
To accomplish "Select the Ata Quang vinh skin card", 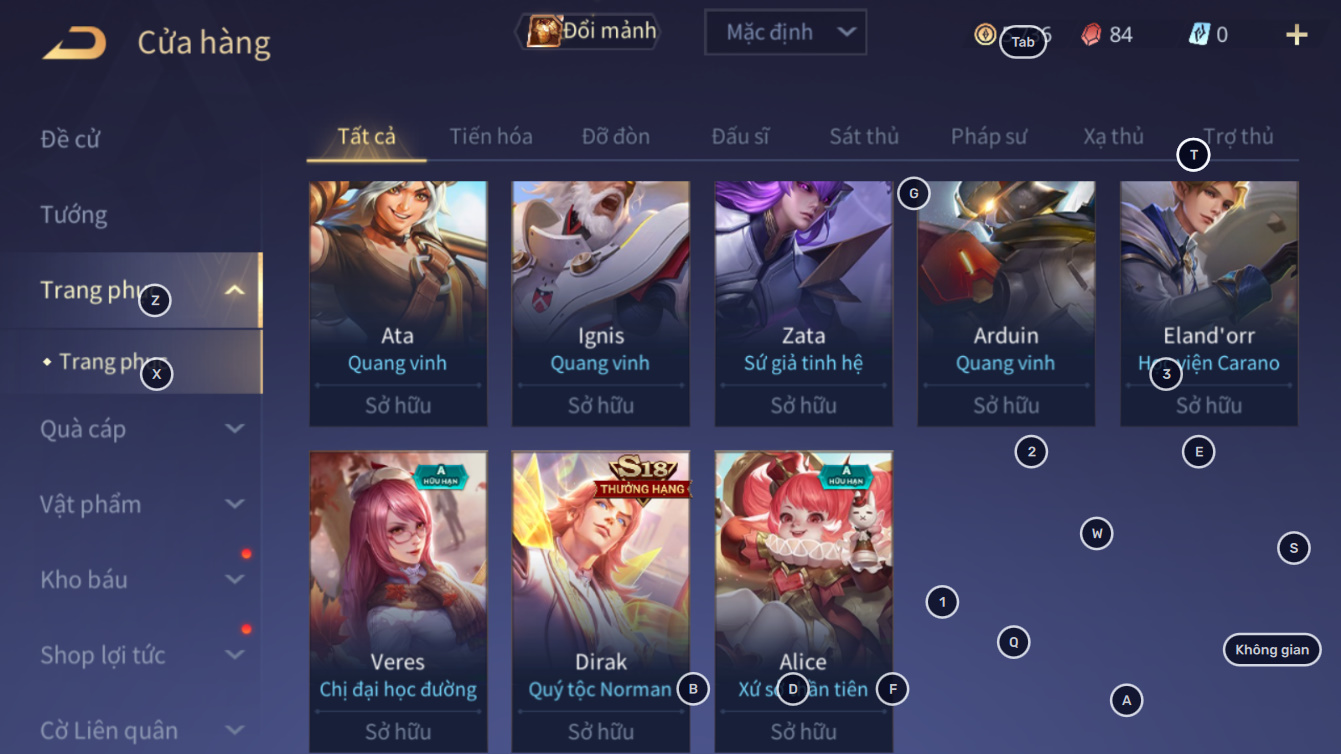I will (398, 303).
